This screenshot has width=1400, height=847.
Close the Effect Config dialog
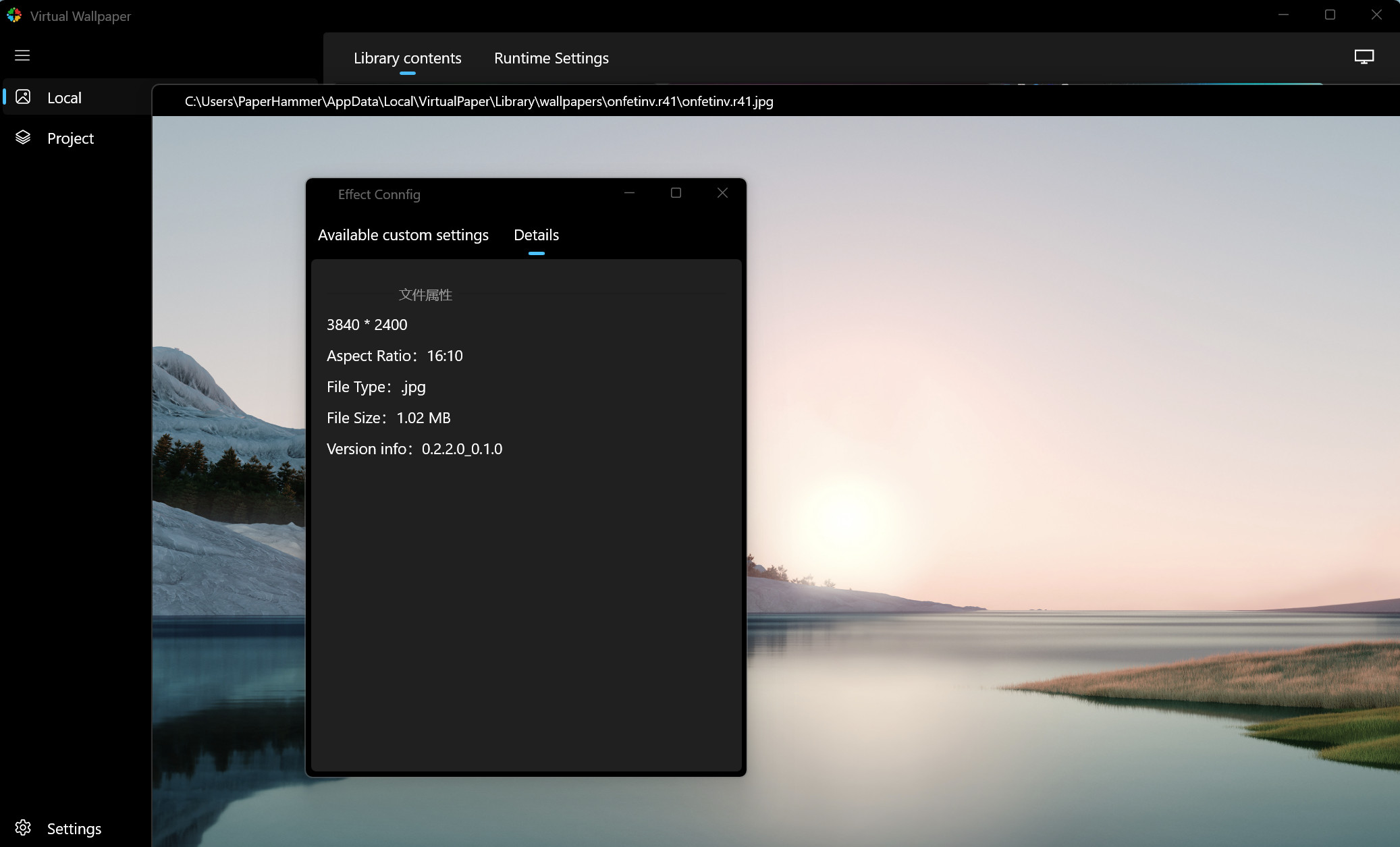722,193
